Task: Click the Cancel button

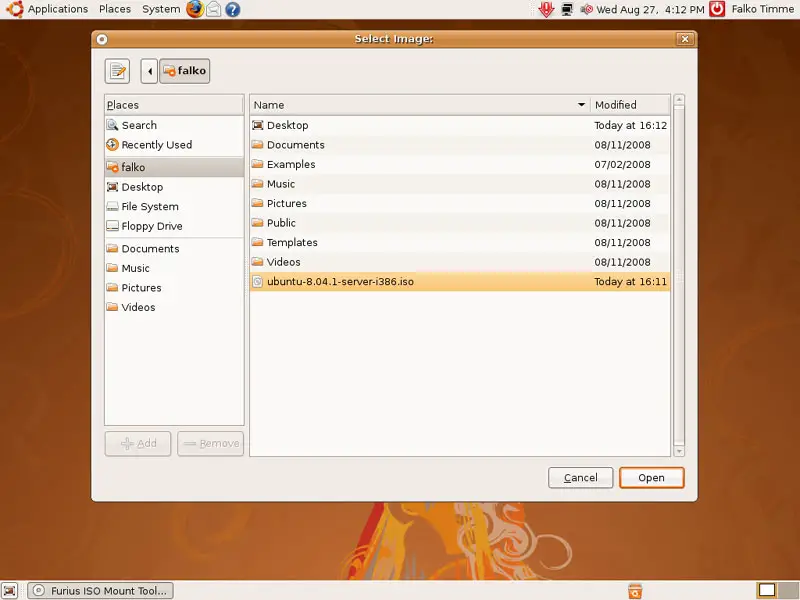Action: pyautogui.click(x=581, y=478)
